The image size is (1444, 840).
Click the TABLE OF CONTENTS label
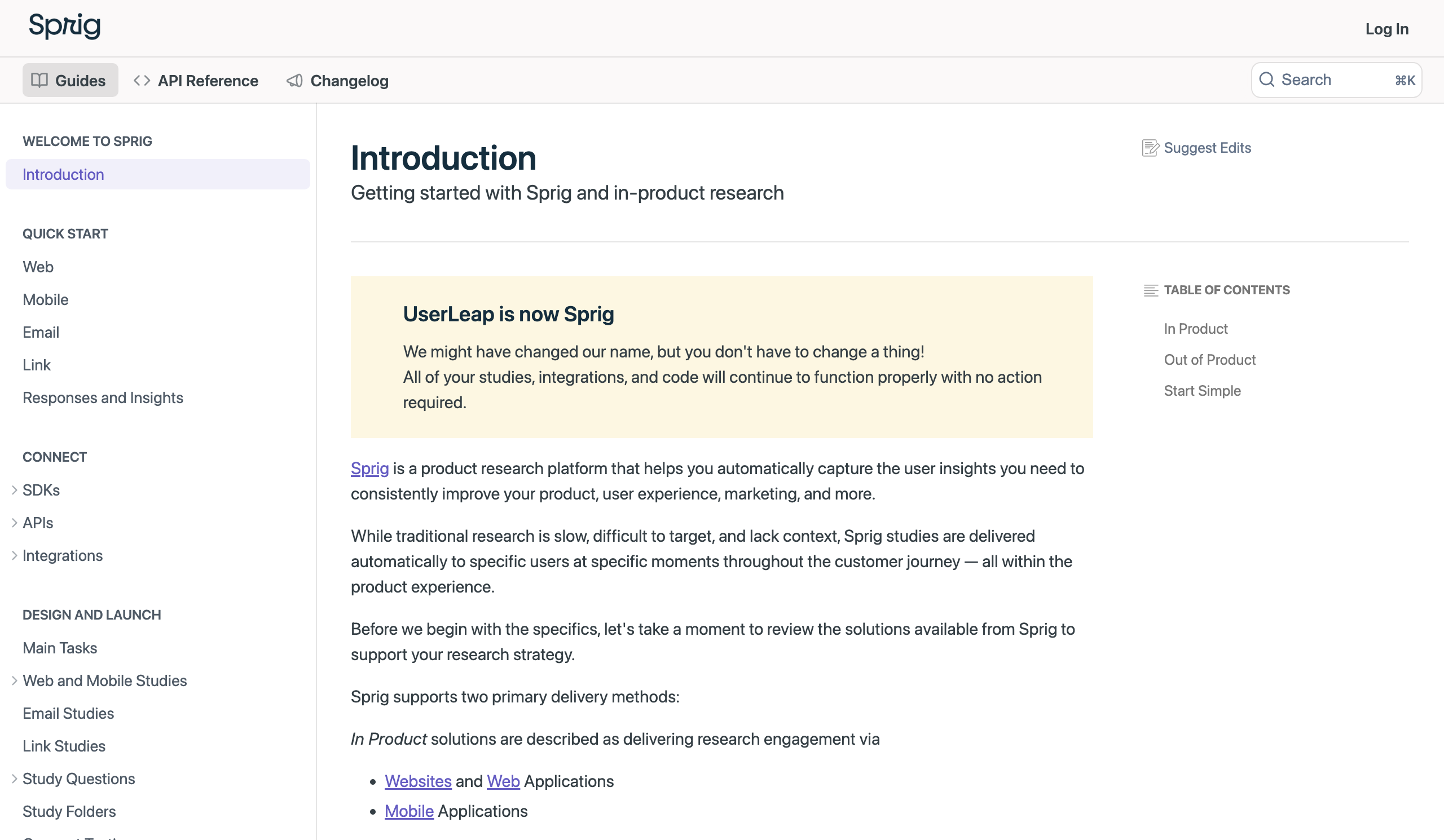tap(1227, 290)
